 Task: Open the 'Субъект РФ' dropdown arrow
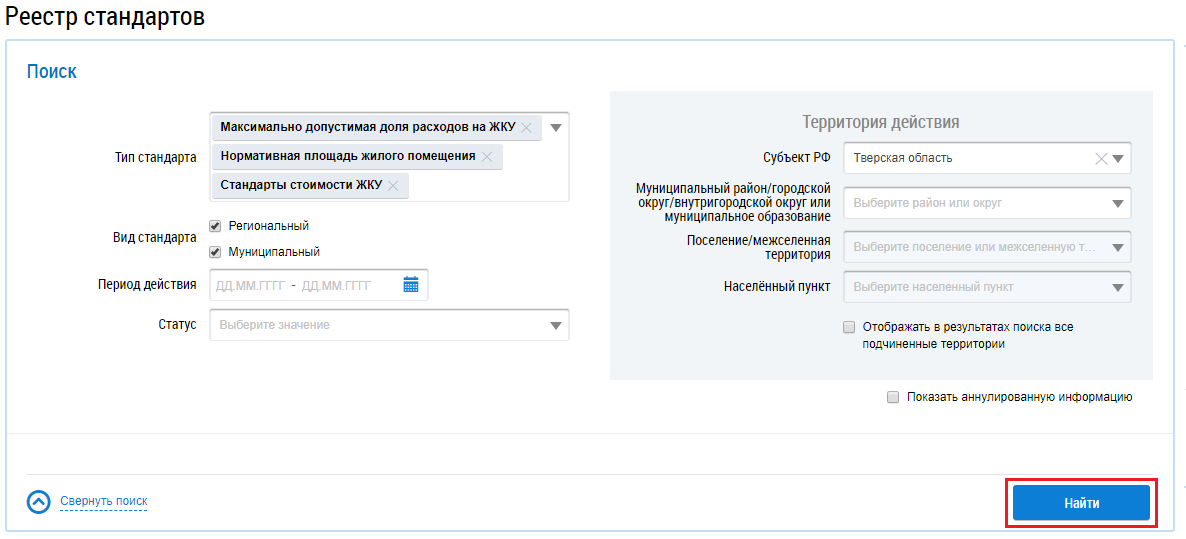1119,158
